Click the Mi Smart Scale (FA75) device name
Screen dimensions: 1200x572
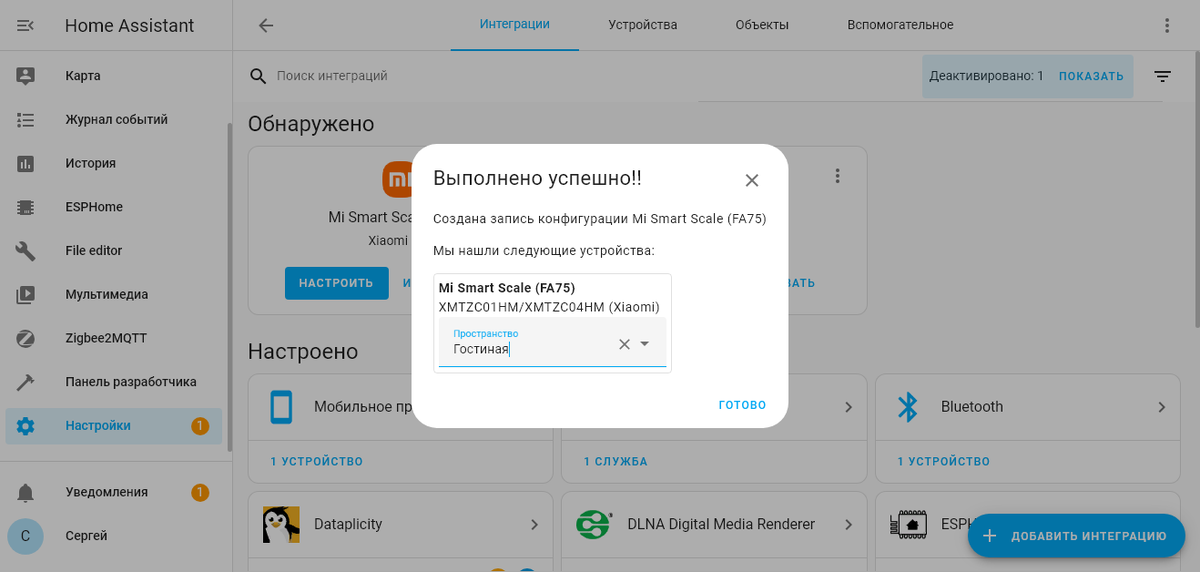pyautogui.click(x=506, y=288)
